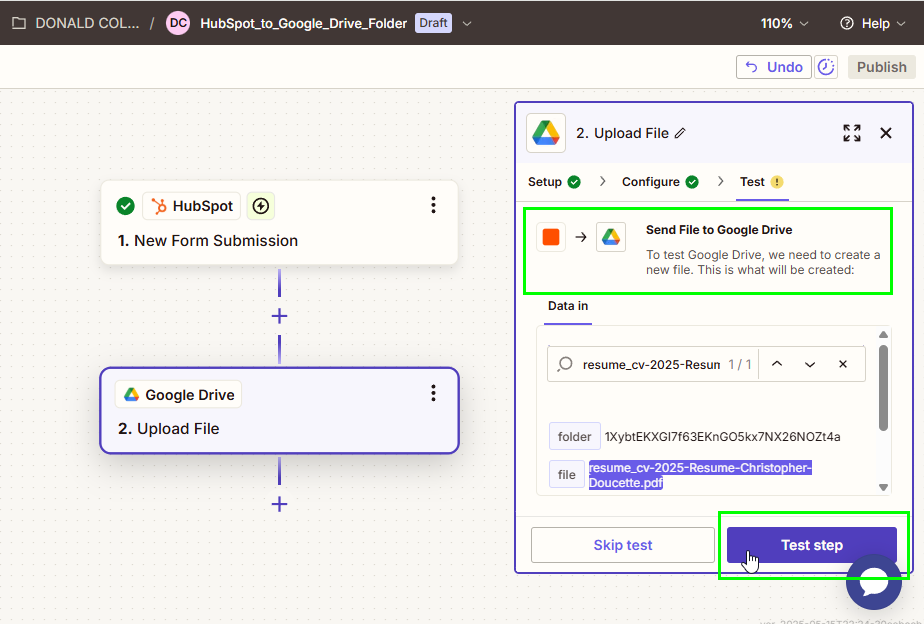Click the 1 / 1 match counter
Screen dimensions: 924x624
point(740,365)
